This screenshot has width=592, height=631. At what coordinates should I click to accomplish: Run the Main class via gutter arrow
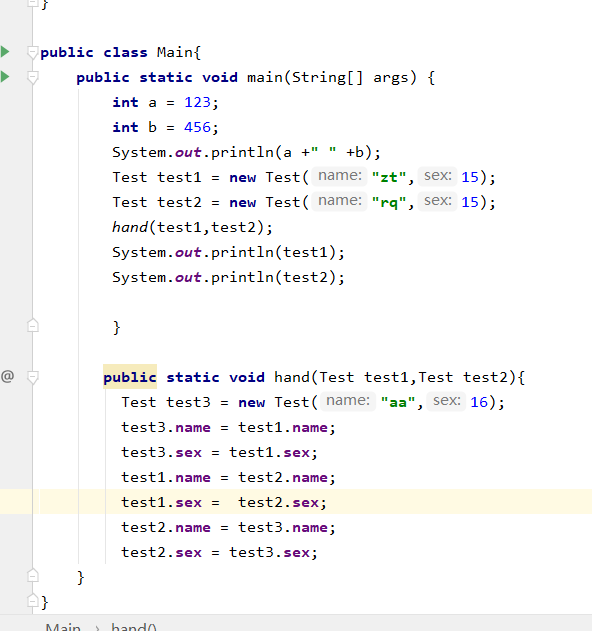[5, 52]
